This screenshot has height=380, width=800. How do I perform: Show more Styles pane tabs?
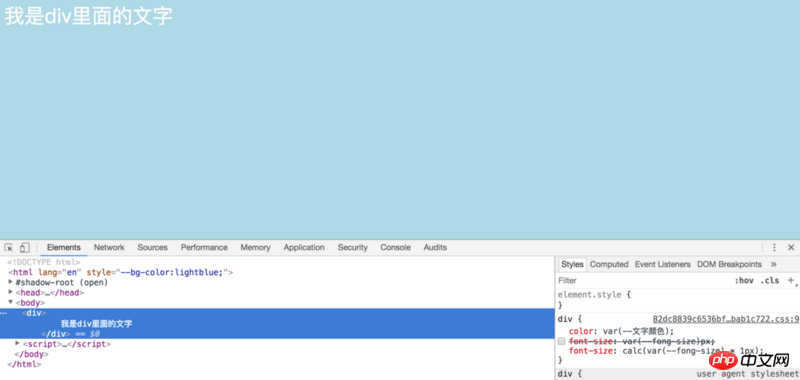(773, 264)
